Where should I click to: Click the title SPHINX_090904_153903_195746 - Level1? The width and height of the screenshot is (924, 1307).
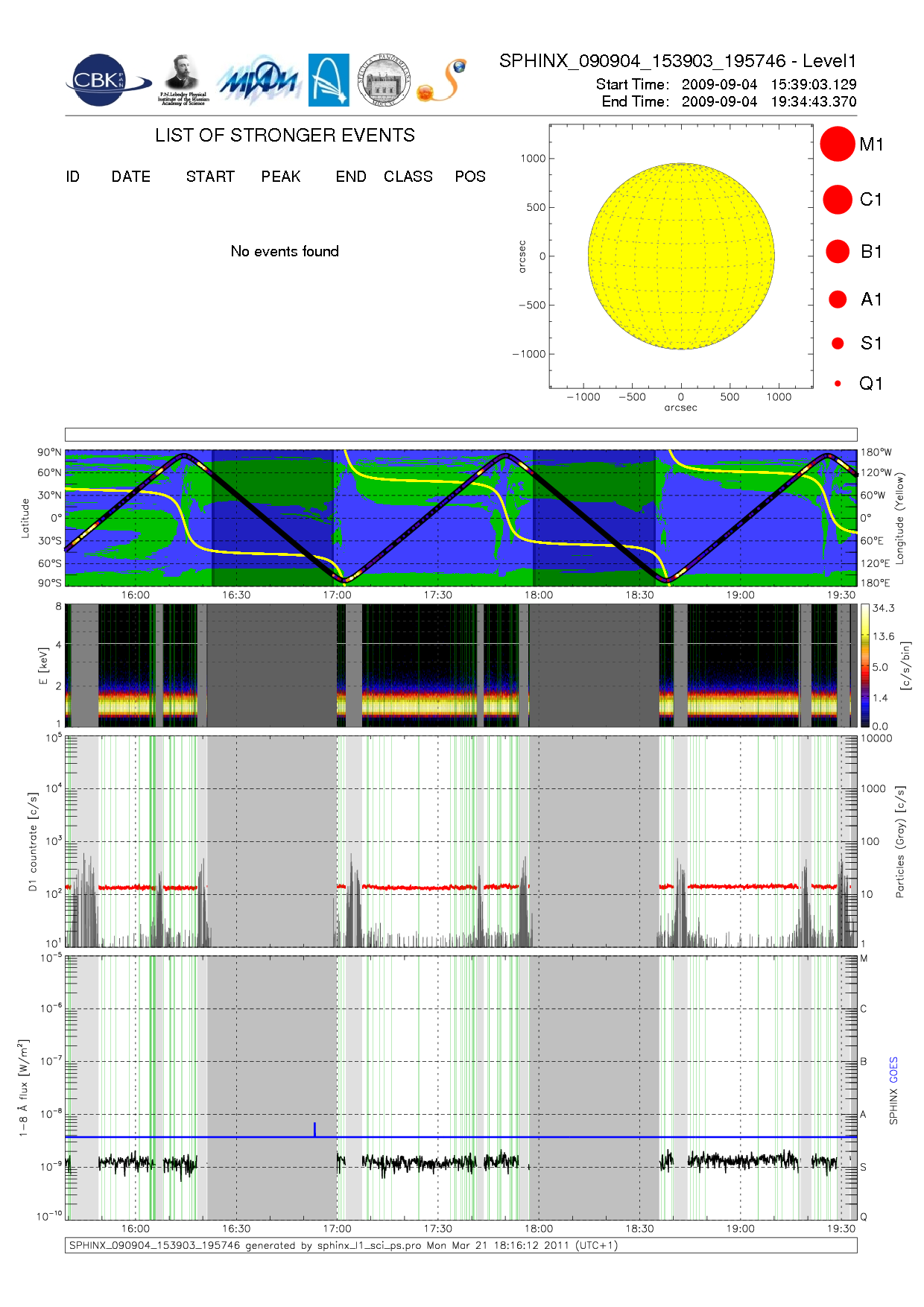click(x=678, y=61)
